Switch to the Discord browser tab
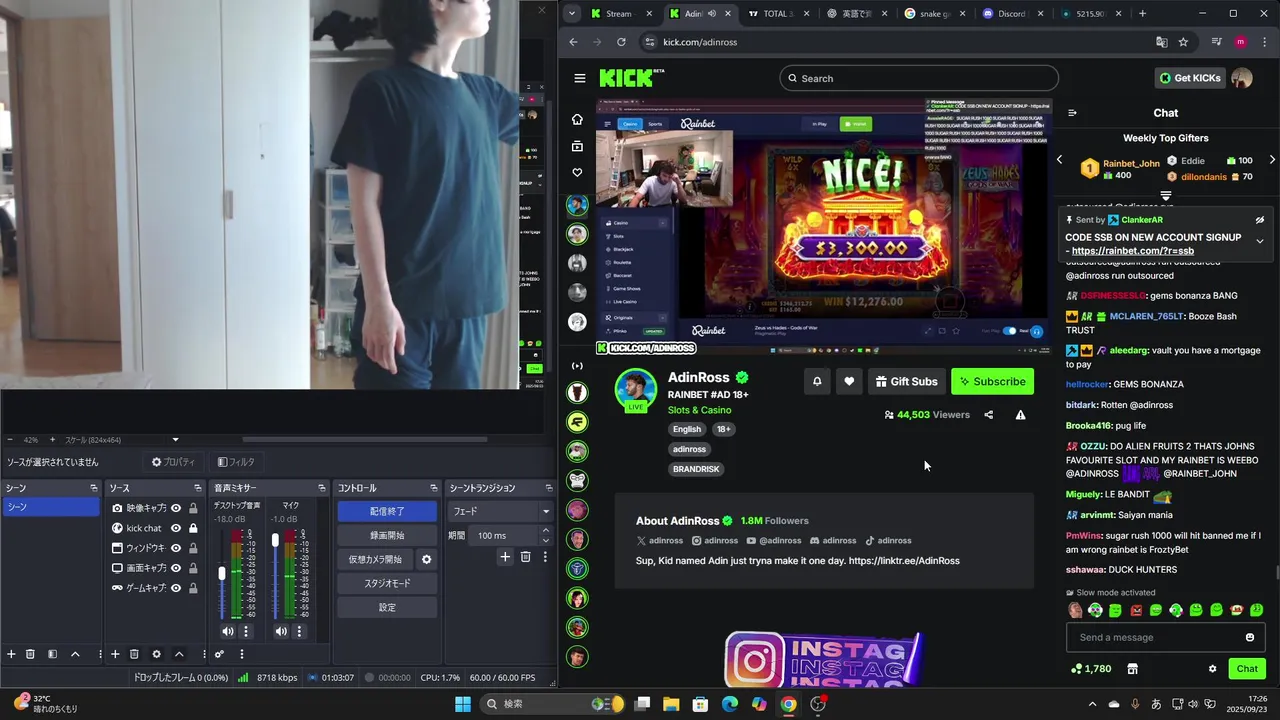The image size is (1280, 720). point(1013,14)
